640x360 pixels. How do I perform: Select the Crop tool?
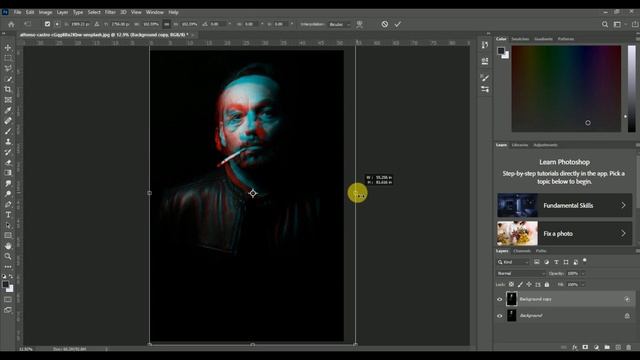pyautogui.click(x=8, y=89)
